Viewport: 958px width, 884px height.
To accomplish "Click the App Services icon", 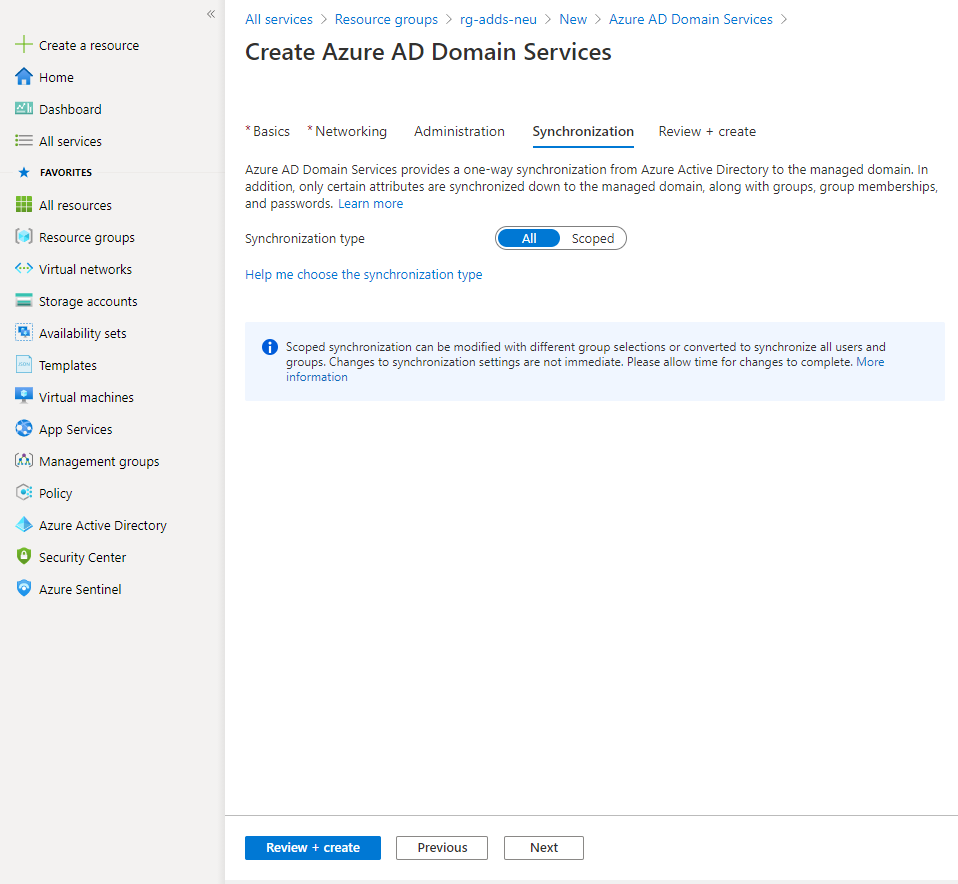I will [22, 428].
